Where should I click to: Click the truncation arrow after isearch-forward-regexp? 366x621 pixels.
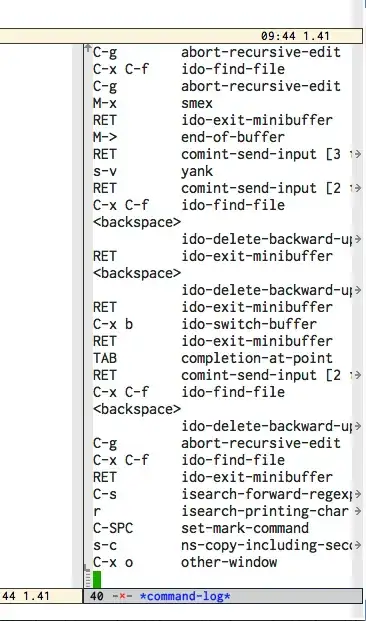[x=357, y=494]
